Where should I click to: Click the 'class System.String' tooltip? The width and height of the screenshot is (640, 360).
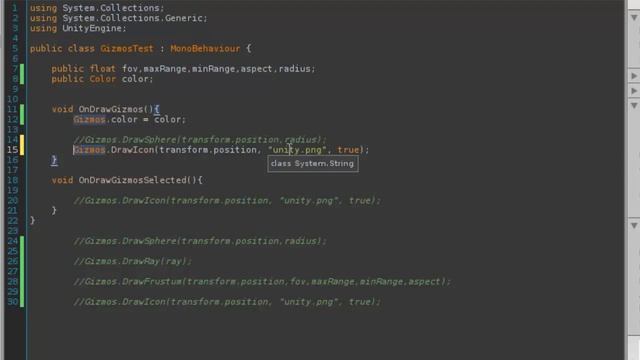(x=313, y=163)
